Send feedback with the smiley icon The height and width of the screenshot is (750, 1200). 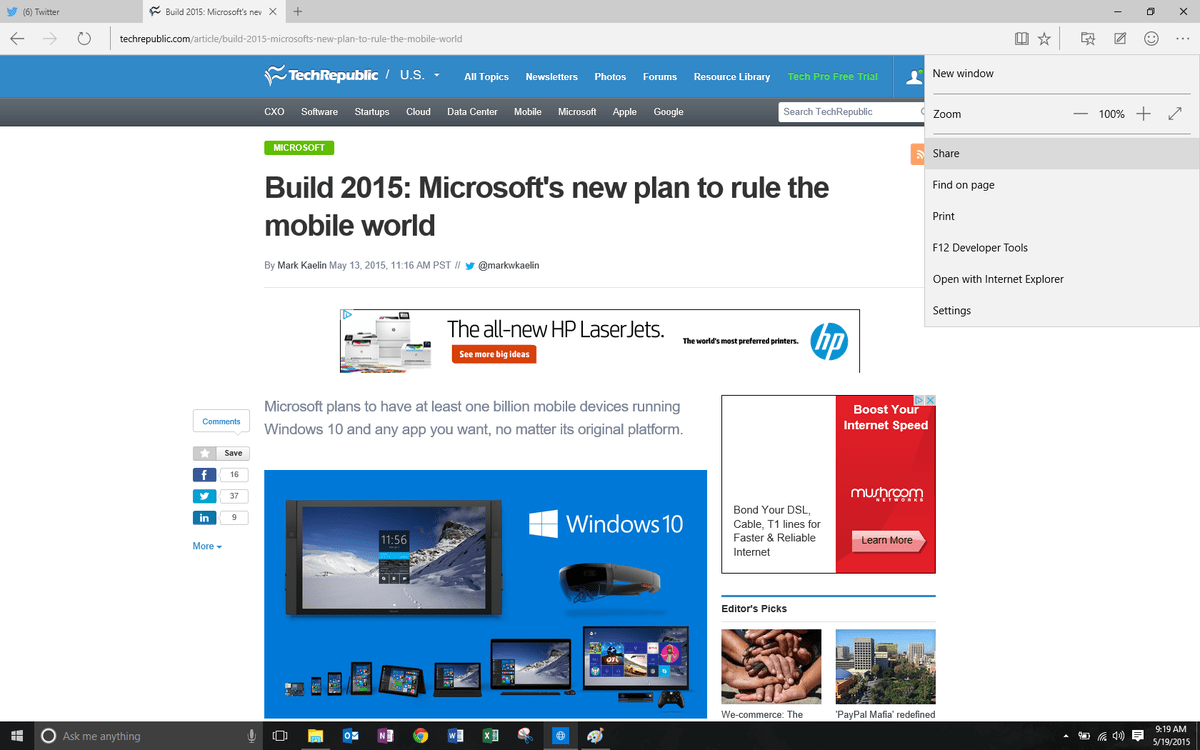tap(1152, 38)
